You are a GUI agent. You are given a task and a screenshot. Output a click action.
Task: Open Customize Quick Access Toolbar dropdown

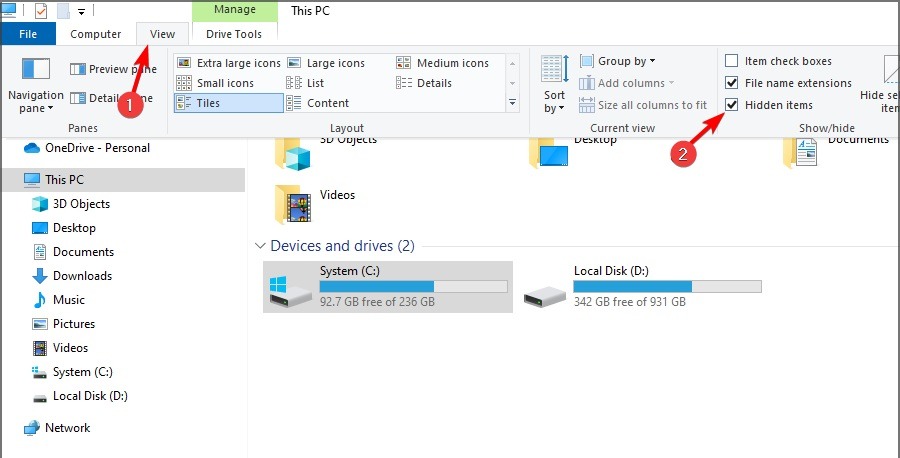tap(82, 11)
